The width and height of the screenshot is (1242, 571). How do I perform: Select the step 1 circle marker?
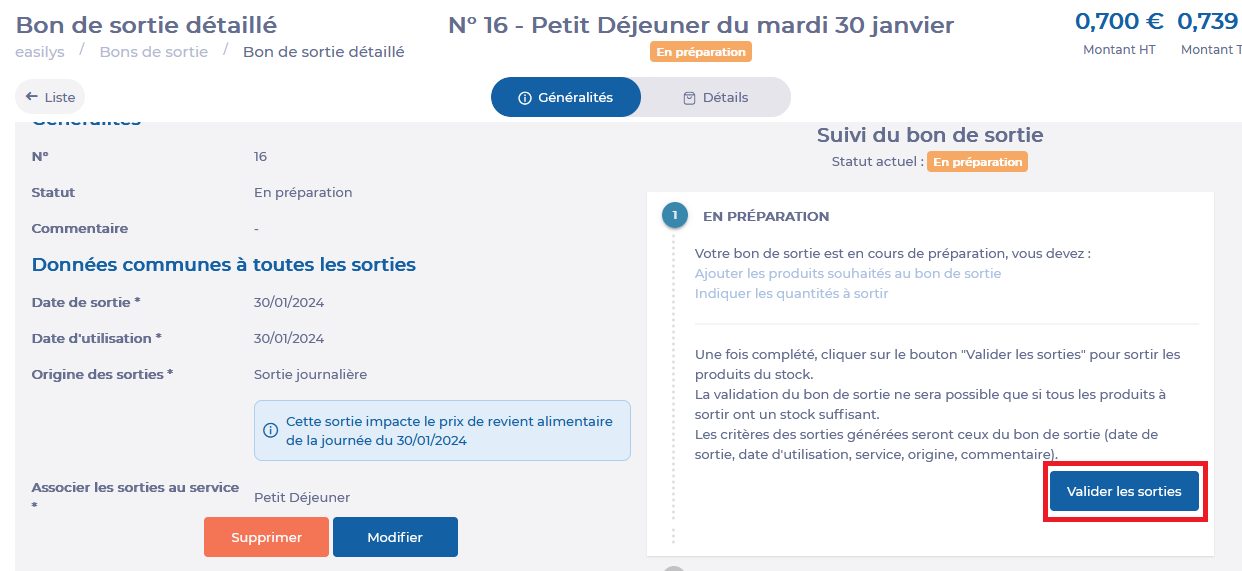(675, 215)
